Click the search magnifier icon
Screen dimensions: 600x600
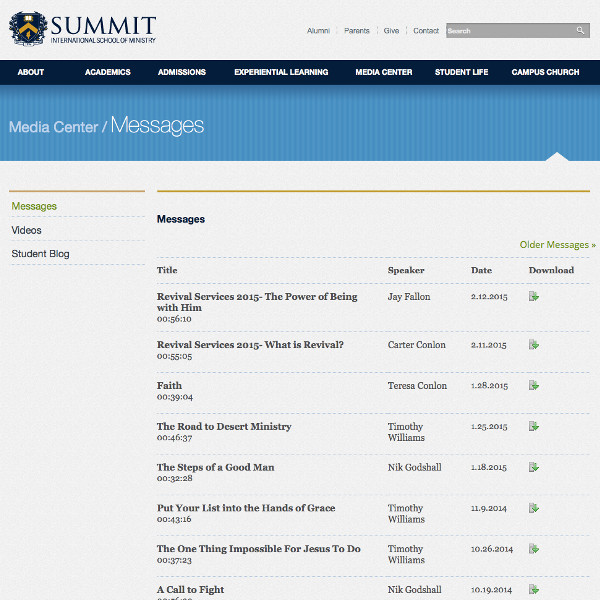(x=580, y=31)
